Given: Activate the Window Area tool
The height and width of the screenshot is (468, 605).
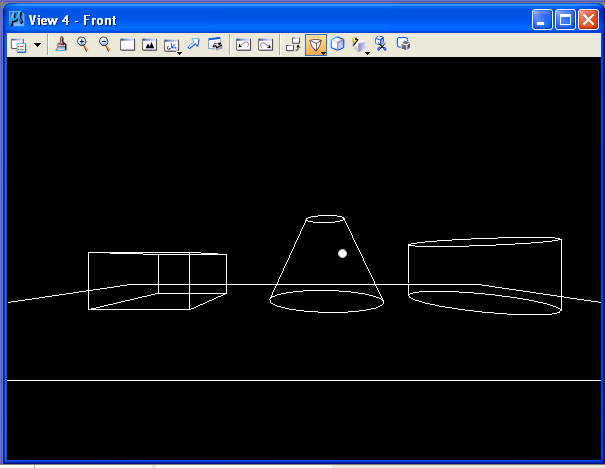Looking at the screenshot, I should pos(127,45).
